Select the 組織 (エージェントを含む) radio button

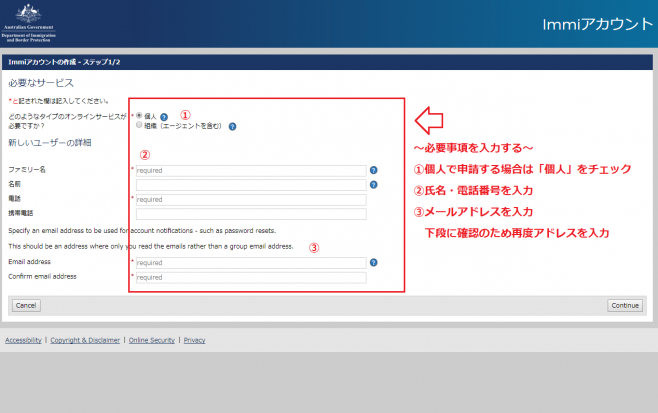click(139, 126)
